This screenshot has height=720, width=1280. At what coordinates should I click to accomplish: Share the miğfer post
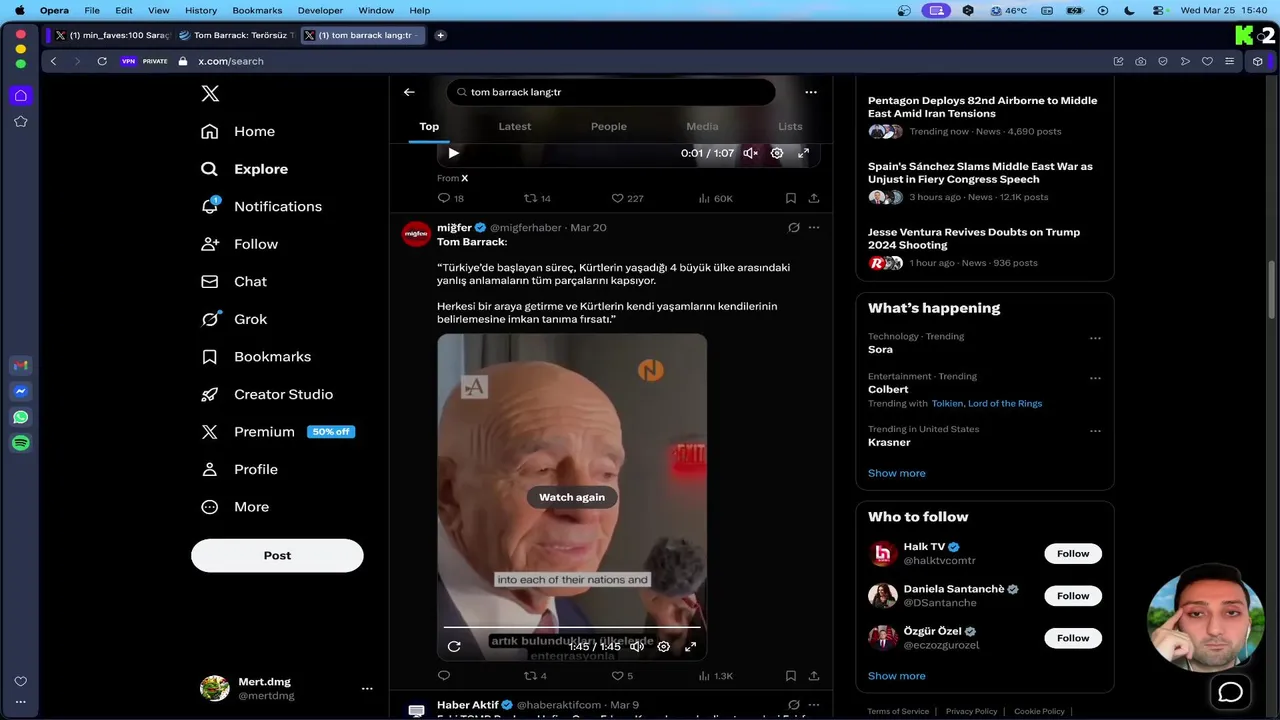[x=814, y=676]
